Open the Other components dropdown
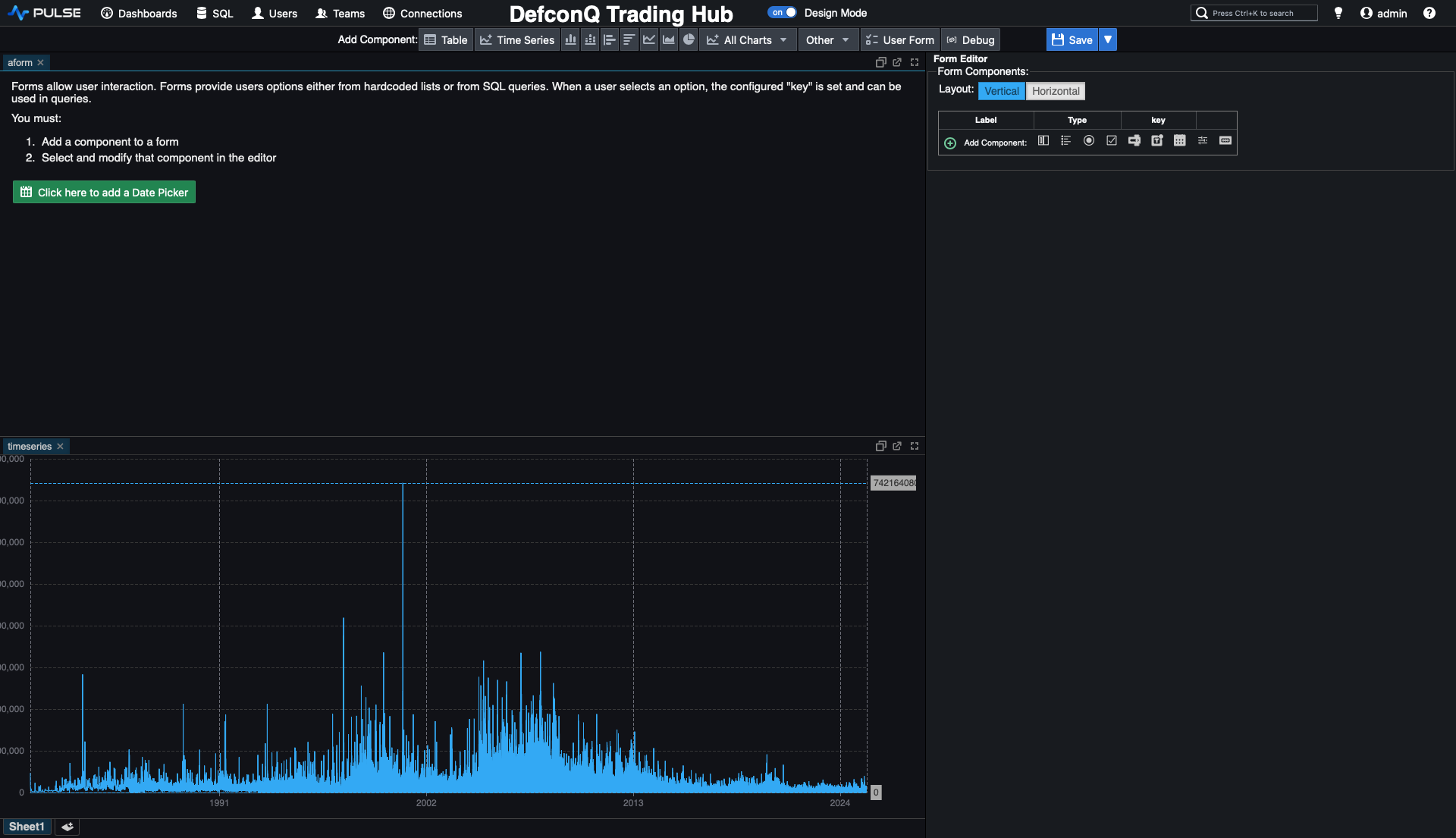 coord(827,39)
